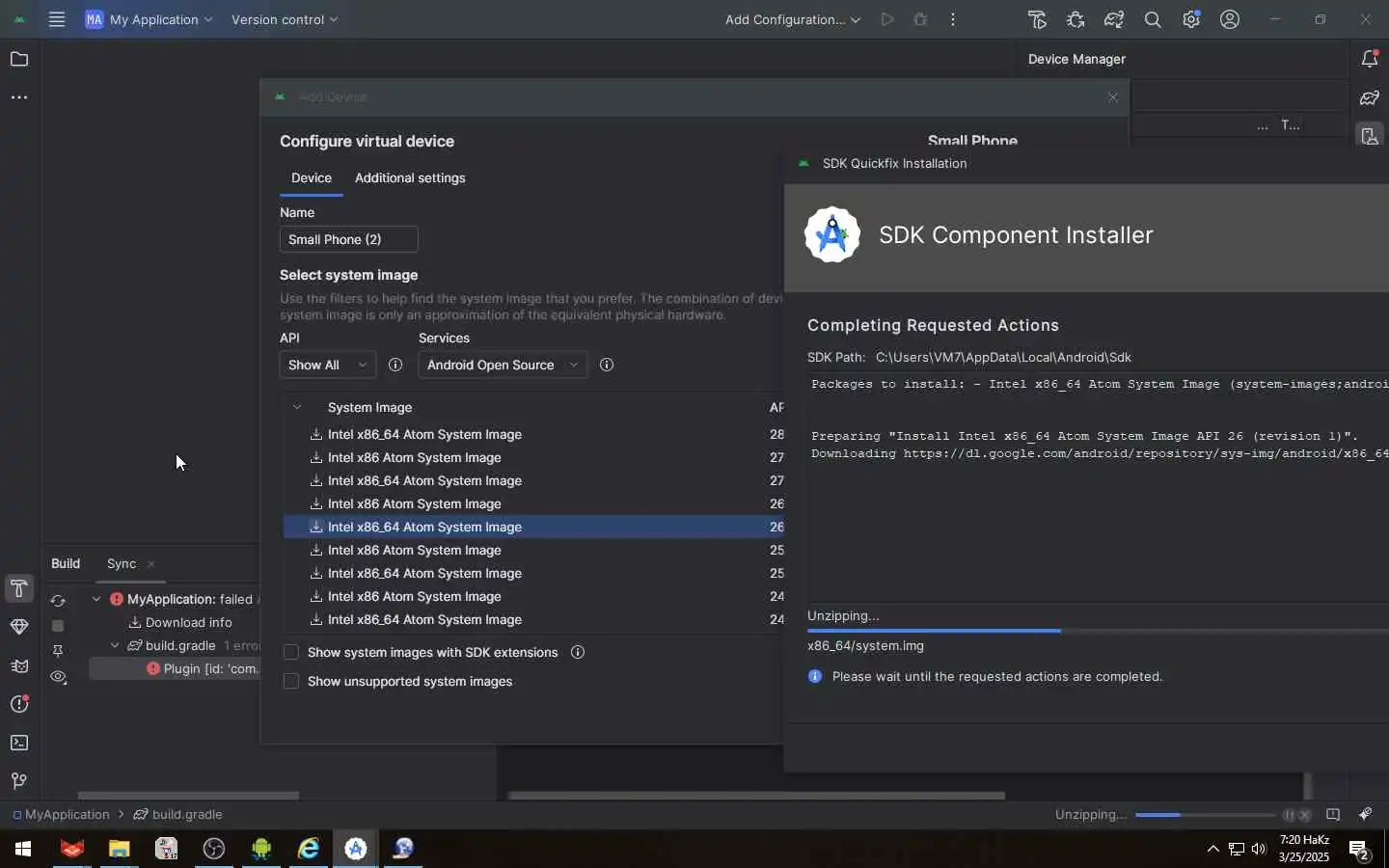
Task: Click the run play button in toolbar
Action: coord(887,19)
